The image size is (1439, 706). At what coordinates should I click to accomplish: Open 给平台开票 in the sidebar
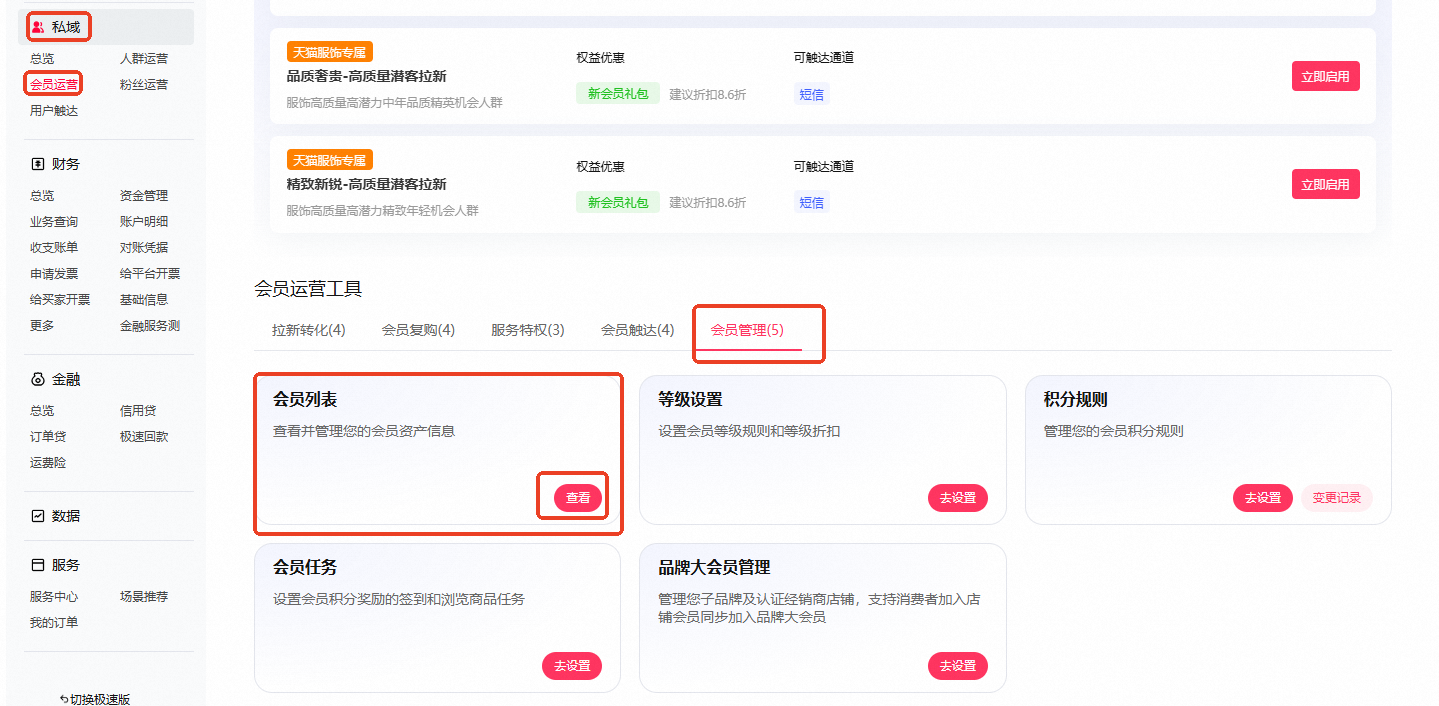point(150,274)
